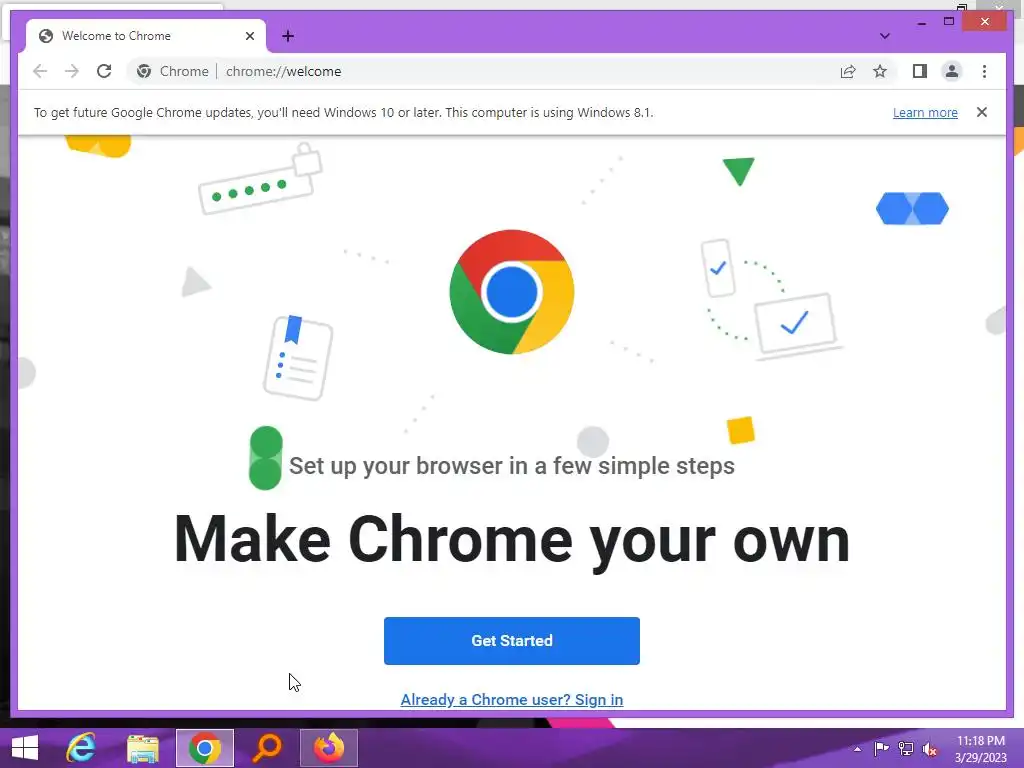This screenshot has height=768, width=1024.
Task: Expand the tab search chevron
Action: coord(884,36)
